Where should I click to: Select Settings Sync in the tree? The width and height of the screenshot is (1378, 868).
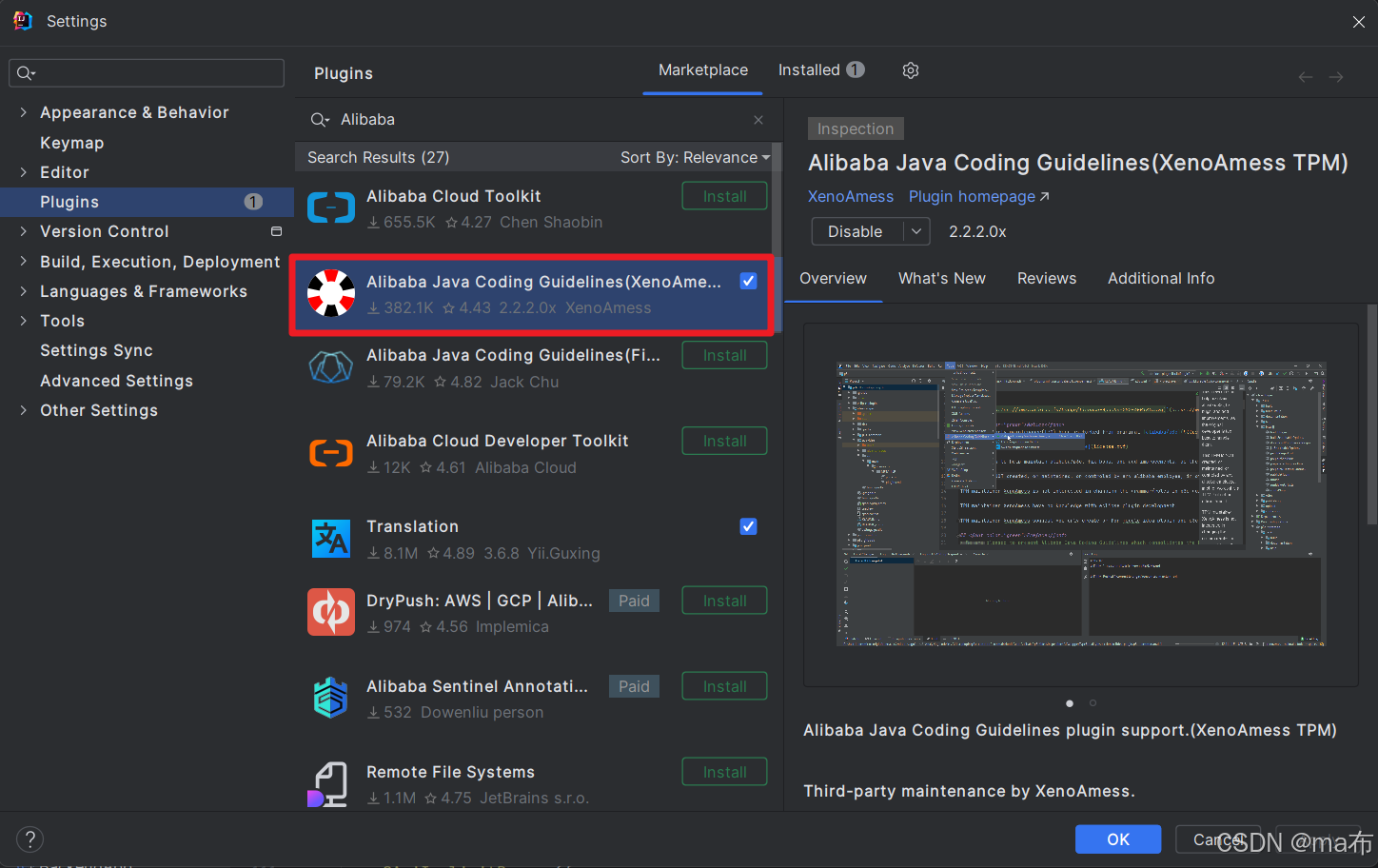(x=96, y=350)
